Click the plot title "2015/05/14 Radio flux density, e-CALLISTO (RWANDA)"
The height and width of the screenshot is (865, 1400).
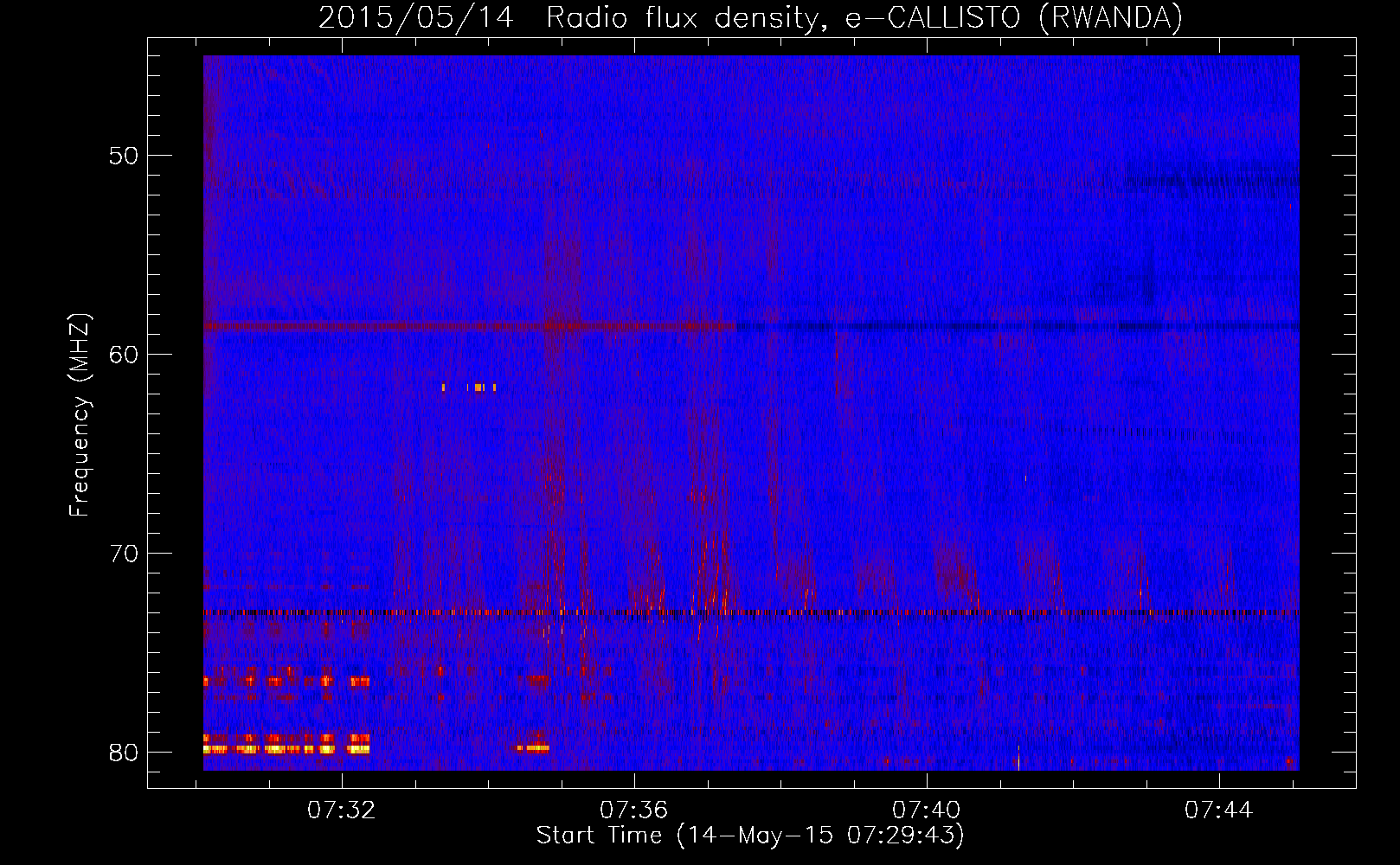point(750,17)
